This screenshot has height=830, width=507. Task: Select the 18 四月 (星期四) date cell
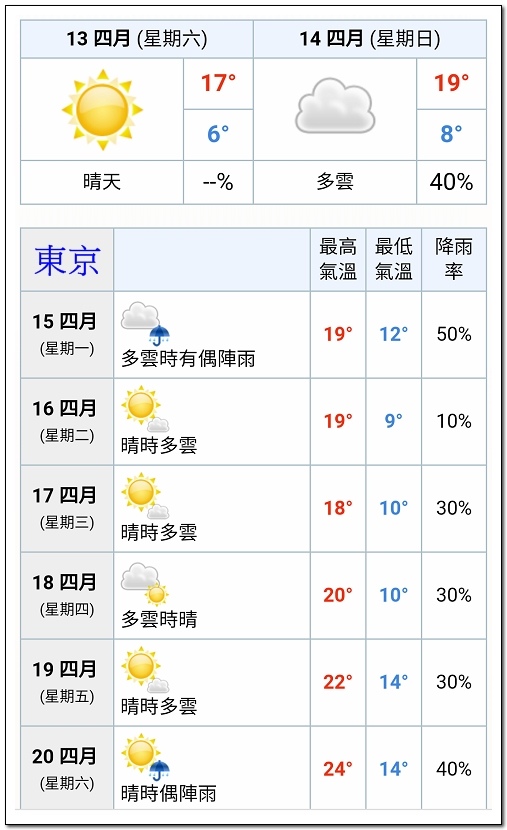(x=67, y=596)
